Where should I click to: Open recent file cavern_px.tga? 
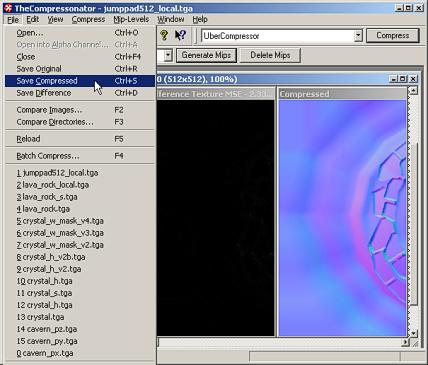(80, 353)
